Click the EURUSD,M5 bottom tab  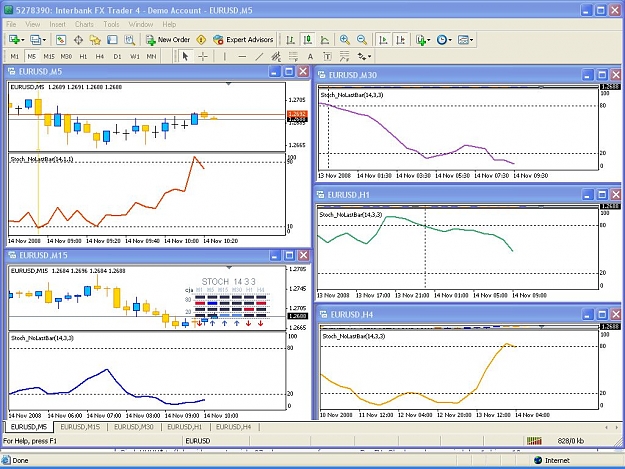tap(28, 427)
